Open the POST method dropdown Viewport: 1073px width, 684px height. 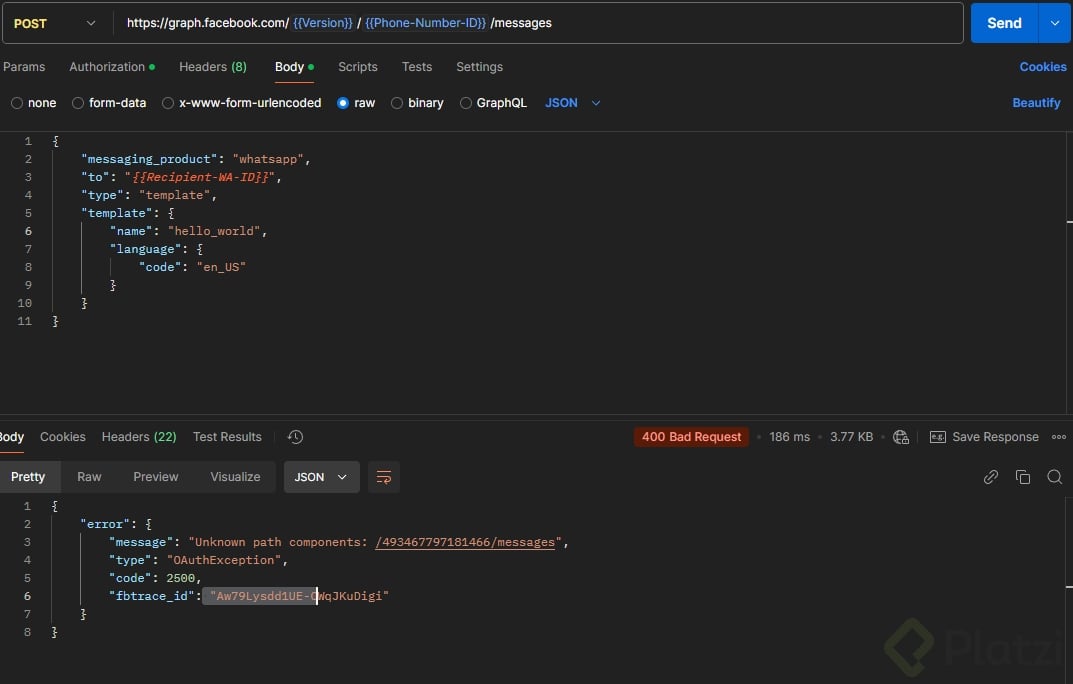pos(56,23)
